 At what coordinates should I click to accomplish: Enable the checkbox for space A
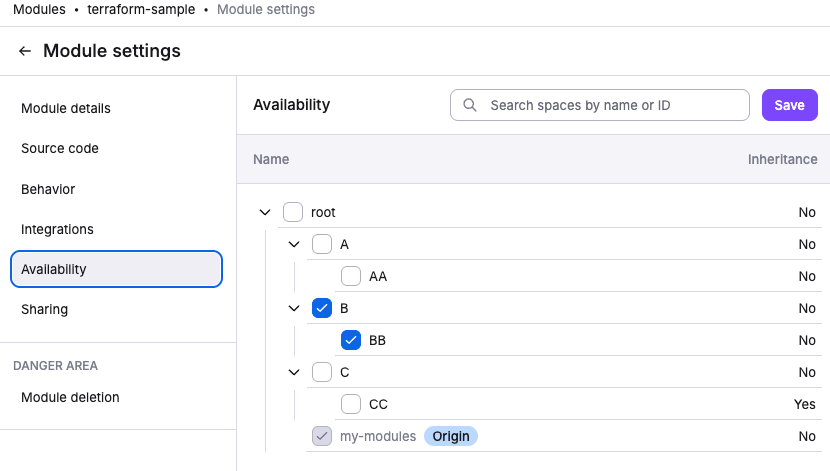[x=322, y=244]
